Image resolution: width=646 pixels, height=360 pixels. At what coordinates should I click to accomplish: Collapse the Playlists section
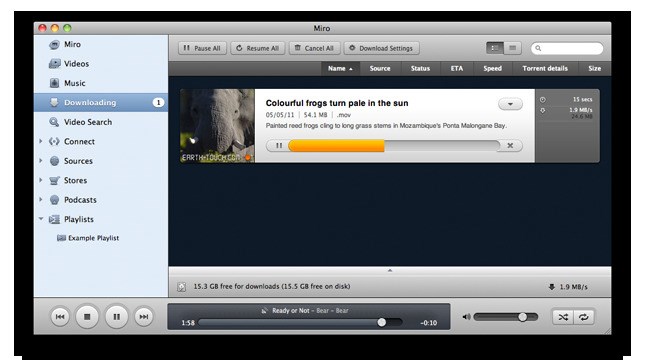41,219
